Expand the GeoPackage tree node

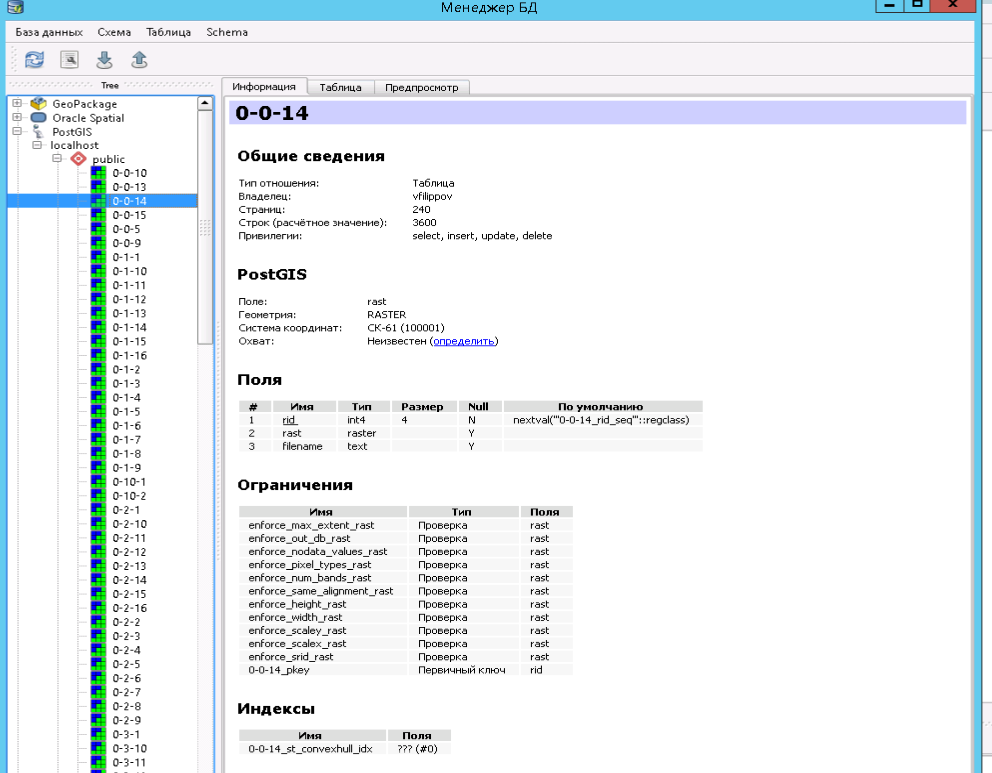point(17,104)
